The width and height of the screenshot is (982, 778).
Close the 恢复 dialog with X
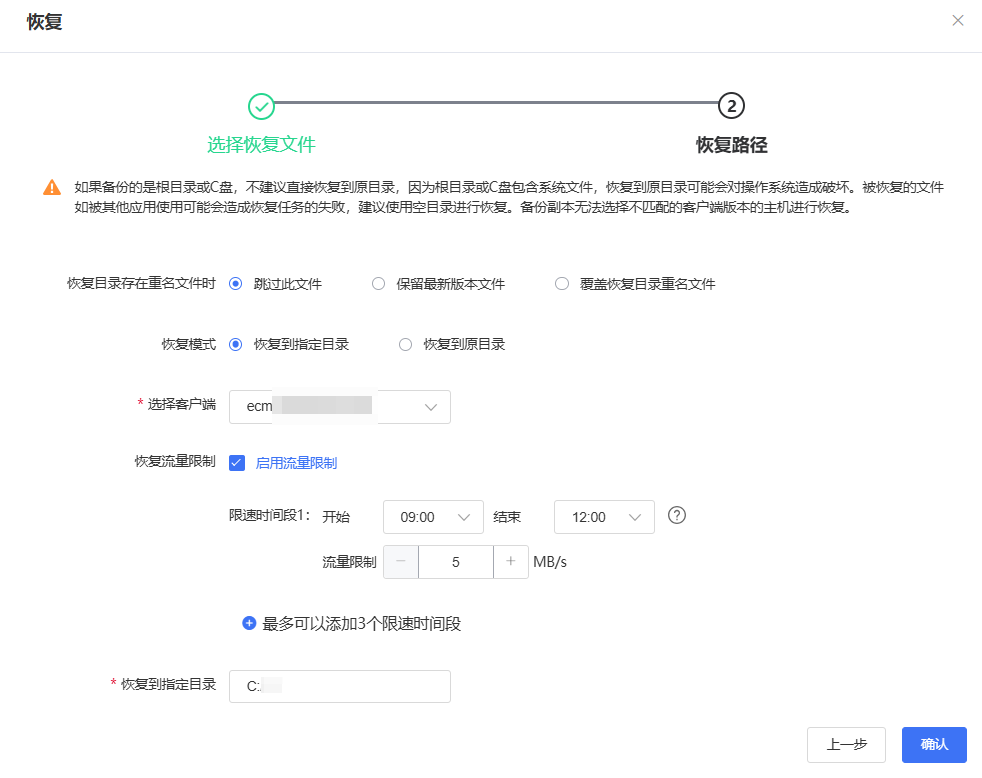(x=958, y=21)
